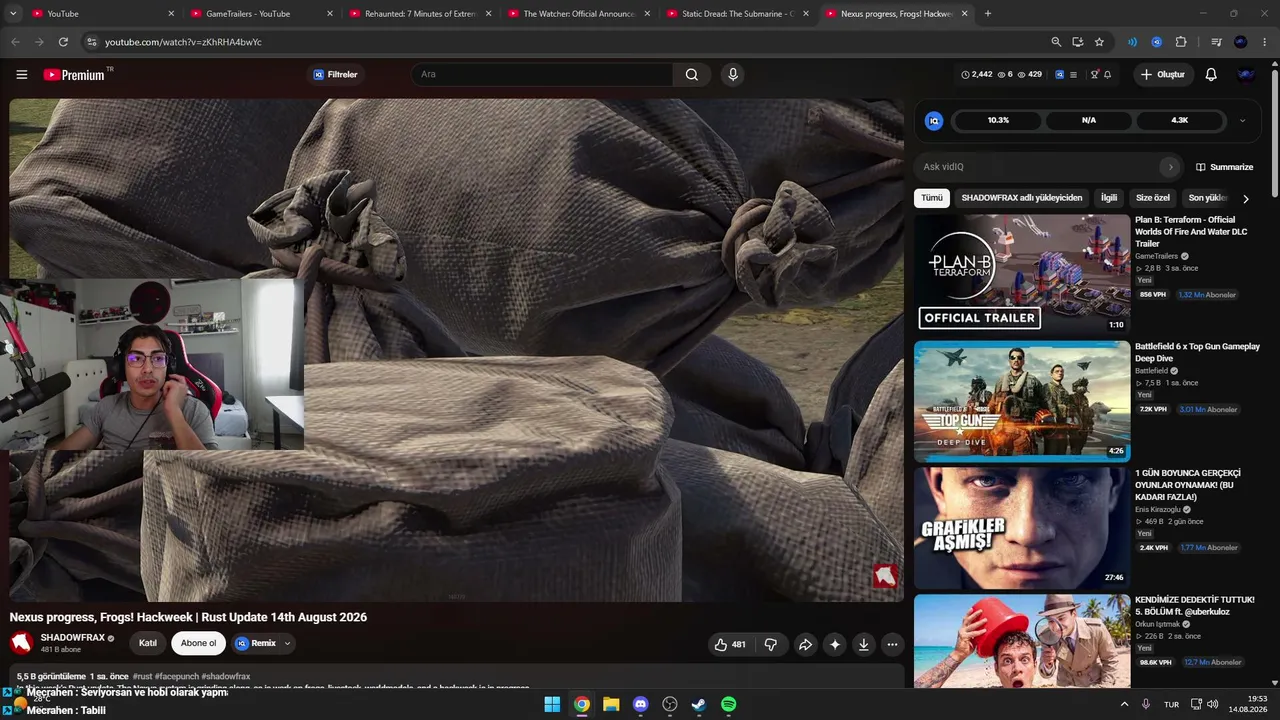Open more actions three-dot menu

pyautogui.click(x=893, y=645)
